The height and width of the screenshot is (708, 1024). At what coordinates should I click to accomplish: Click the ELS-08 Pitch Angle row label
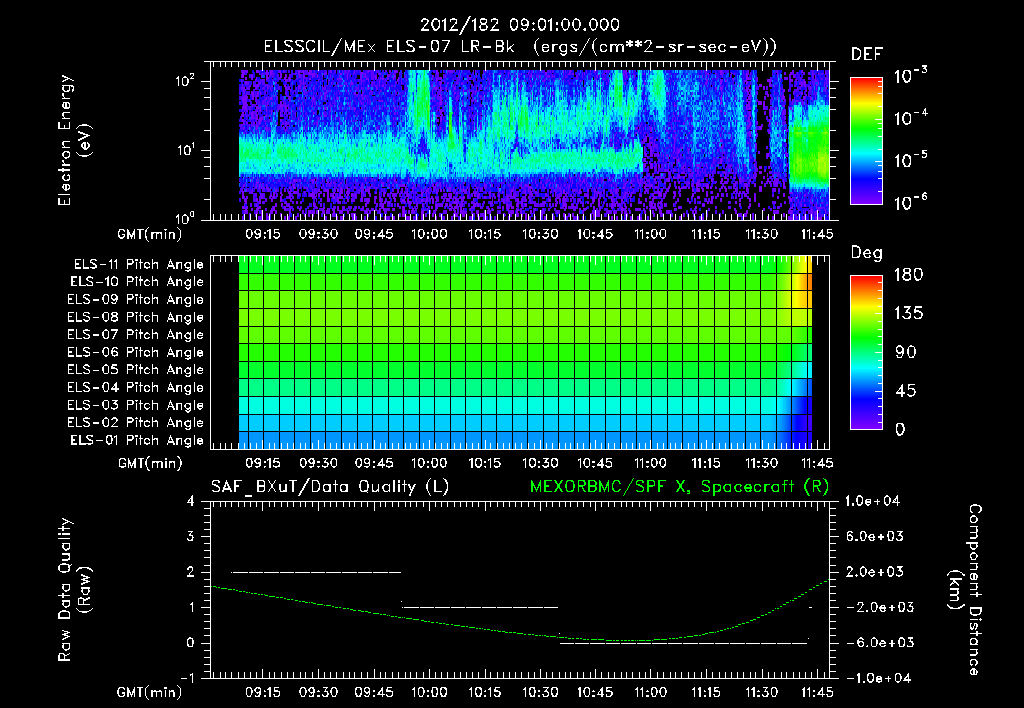coord(136,317)
